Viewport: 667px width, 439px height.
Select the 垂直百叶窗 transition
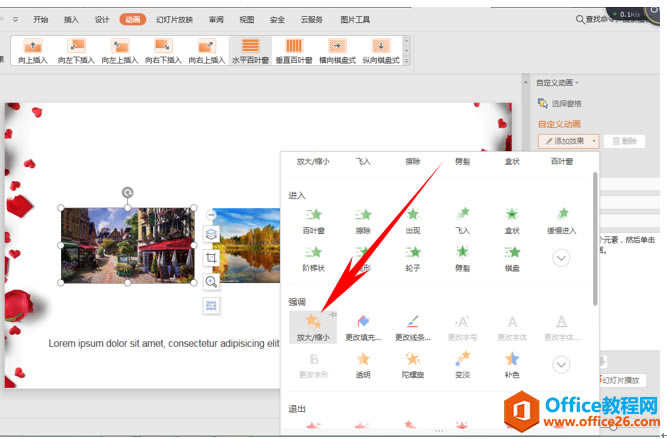[x=294, y=51]
